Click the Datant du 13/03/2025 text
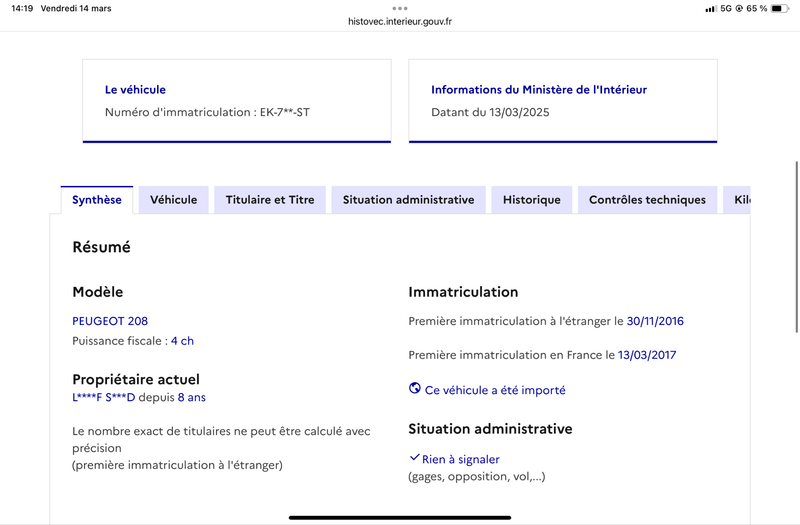This screenshot has height=525, width=800. click(x=490, y=112)
